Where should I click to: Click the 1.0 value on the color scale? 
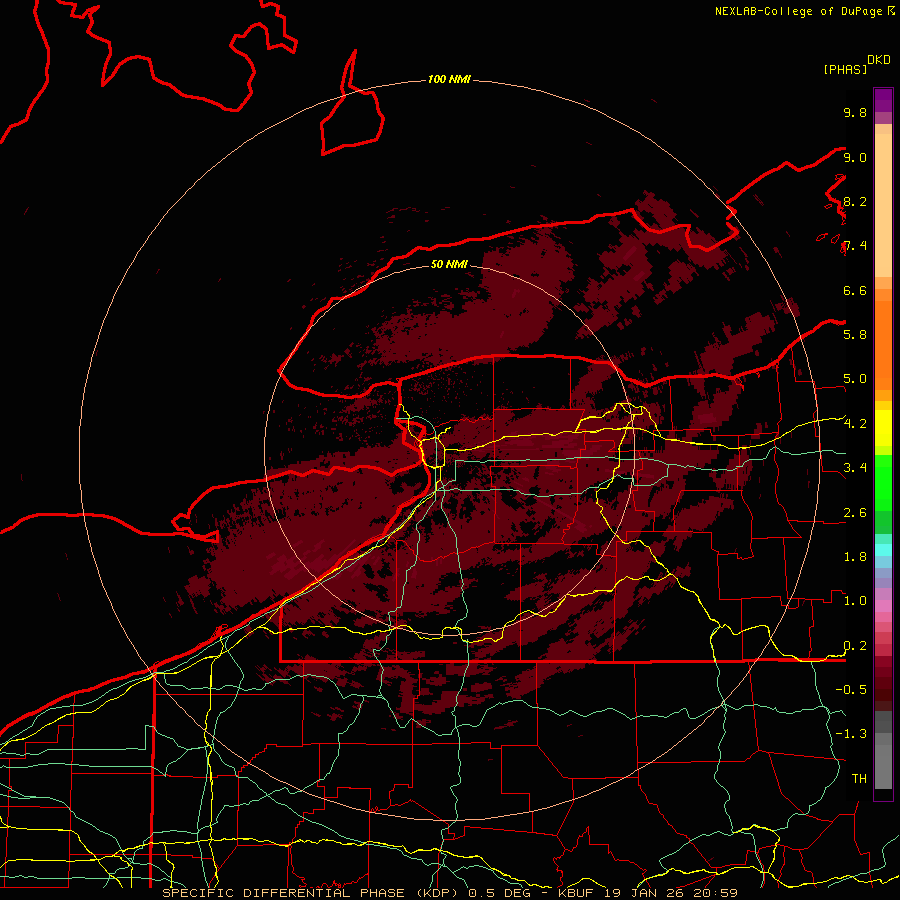(x=855, y=601)
